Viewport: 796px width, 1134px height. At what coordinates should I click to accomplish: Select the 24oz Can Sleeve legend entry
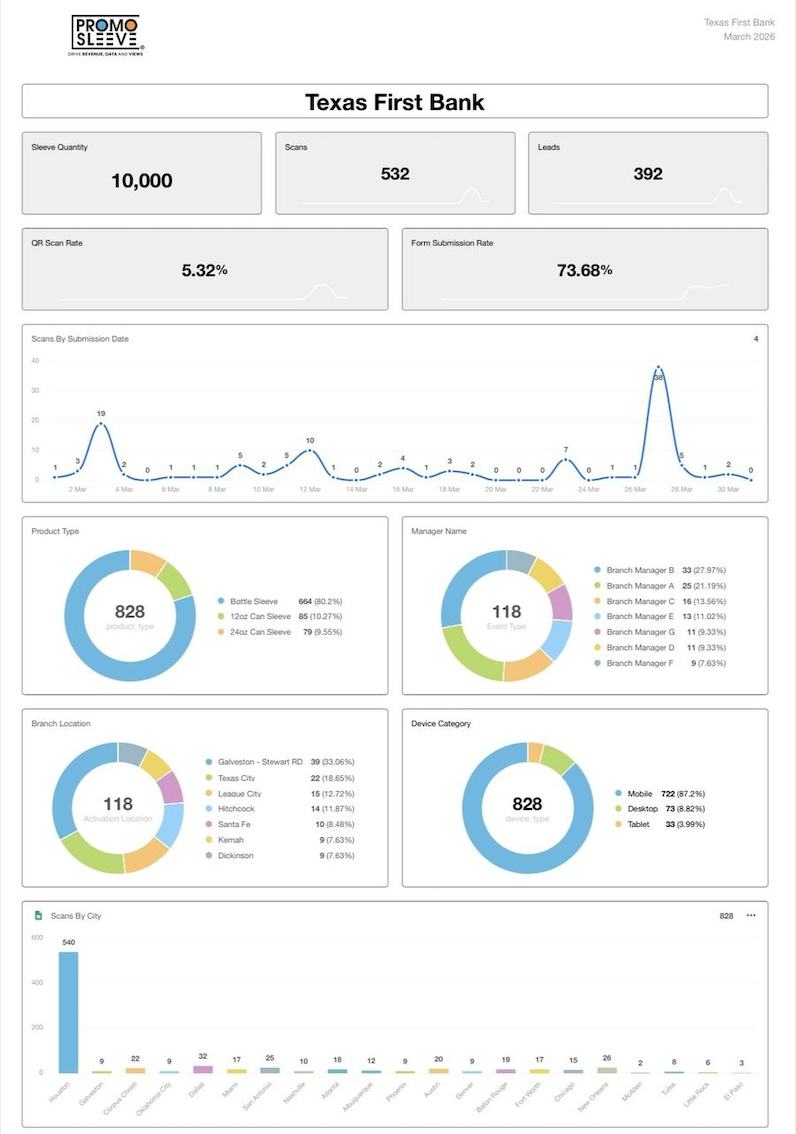280,631
